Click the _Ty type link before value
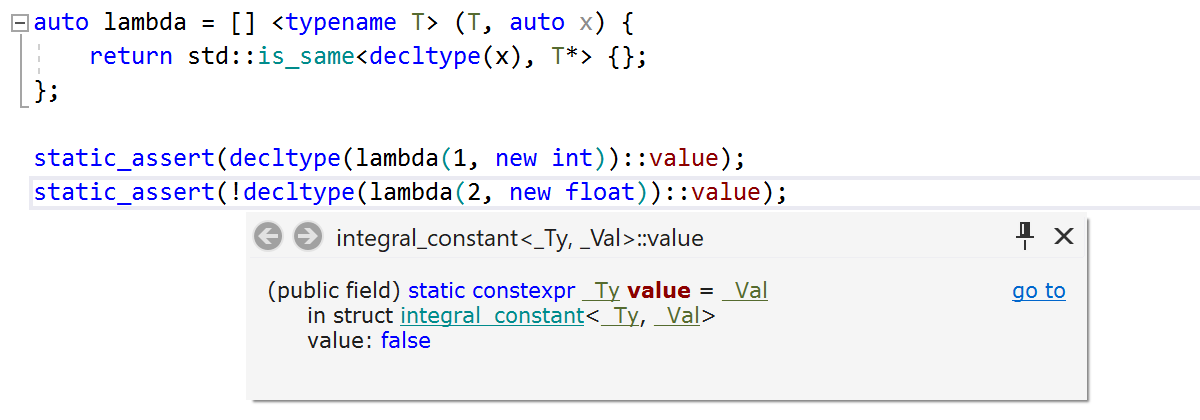The image size is (1200, 420). coord(601,291)
